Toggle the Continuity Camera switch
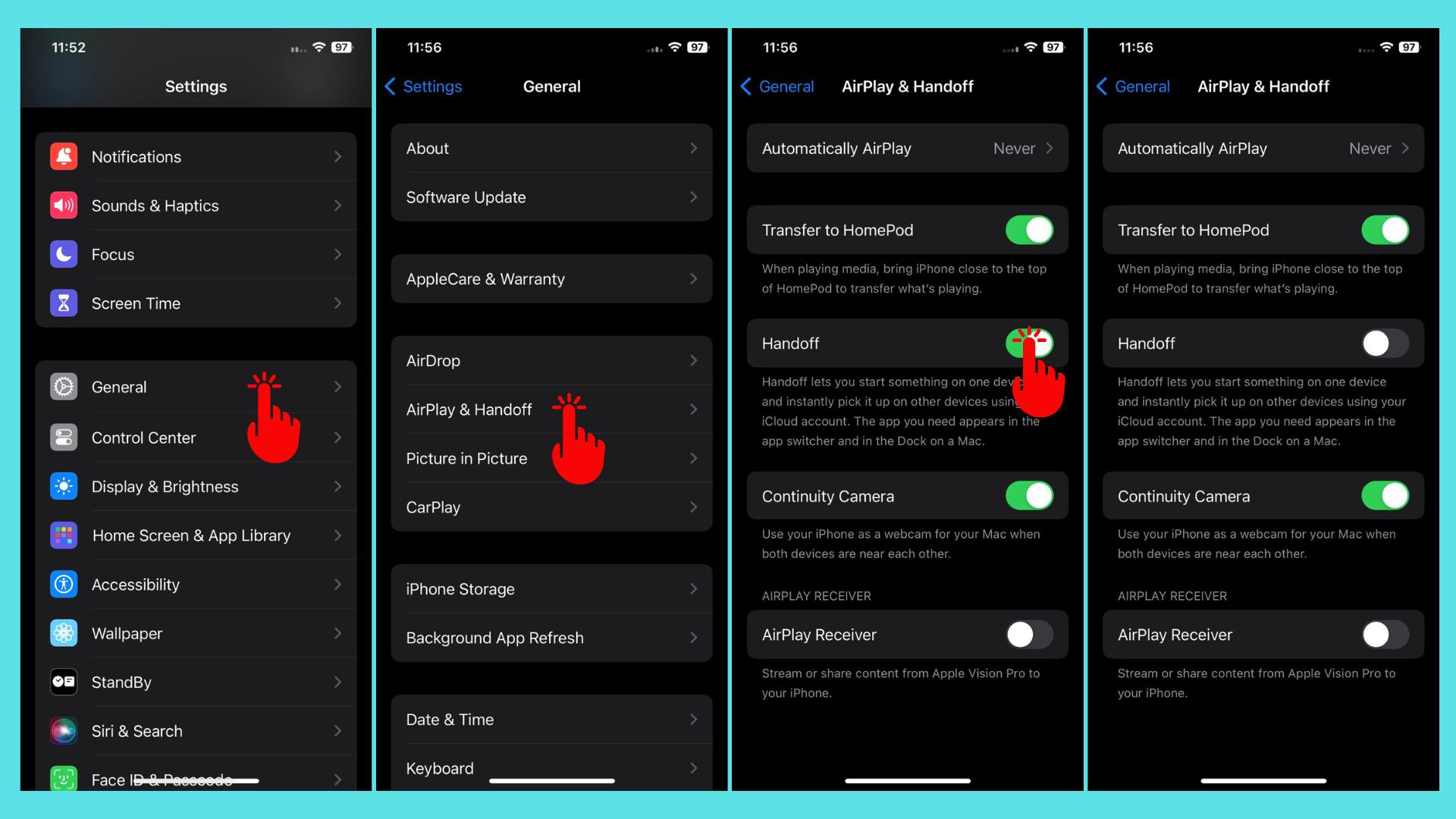 1385,496
